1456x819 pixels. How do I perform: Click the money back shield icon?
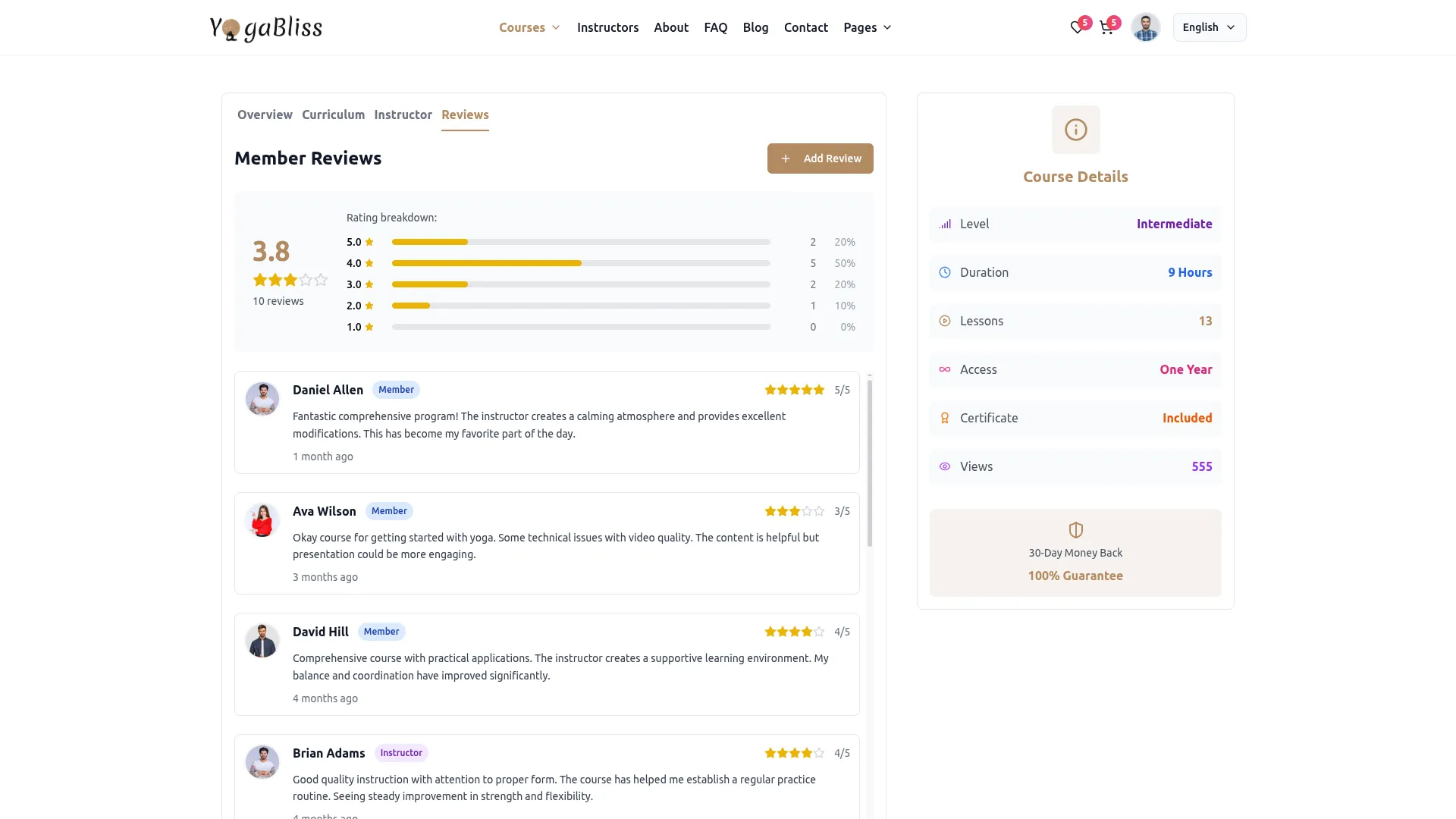(x=1075, y=530)
